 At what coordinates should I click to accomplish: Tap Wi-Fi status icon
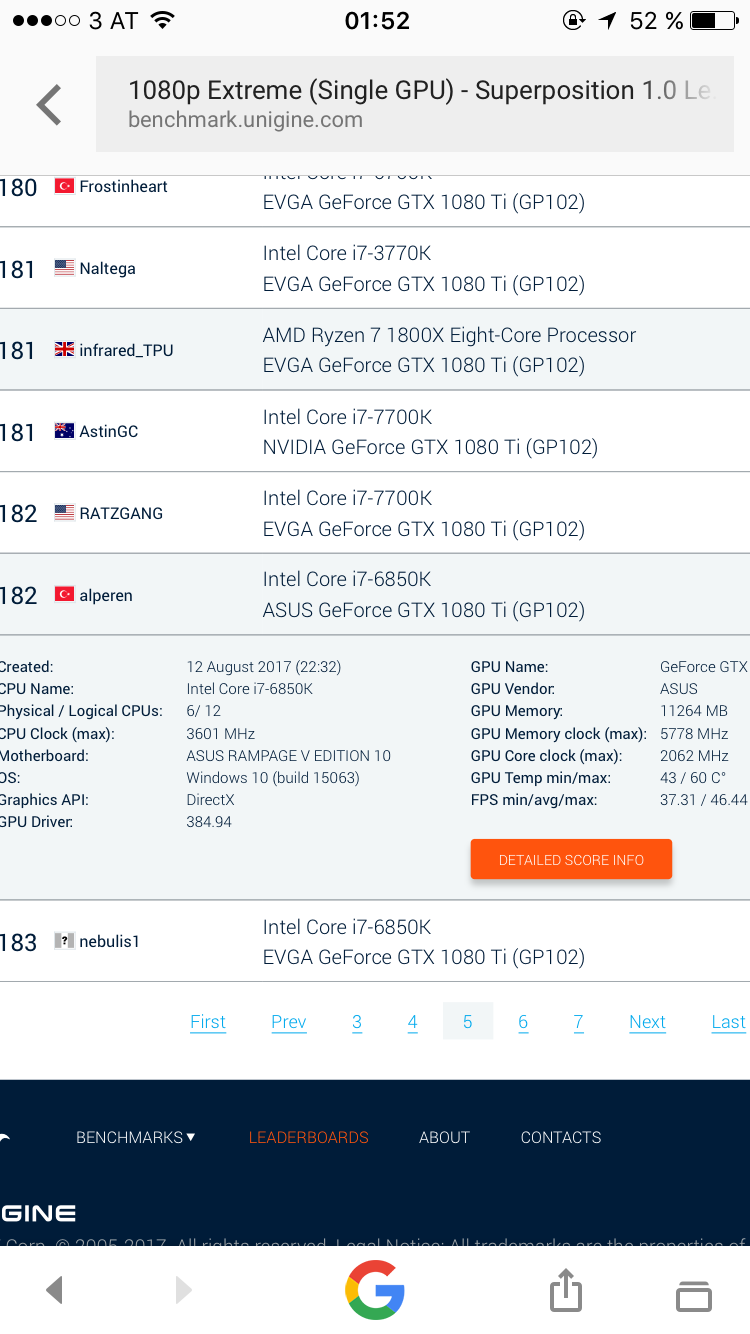pyautogui.click(x=163, y=21)
